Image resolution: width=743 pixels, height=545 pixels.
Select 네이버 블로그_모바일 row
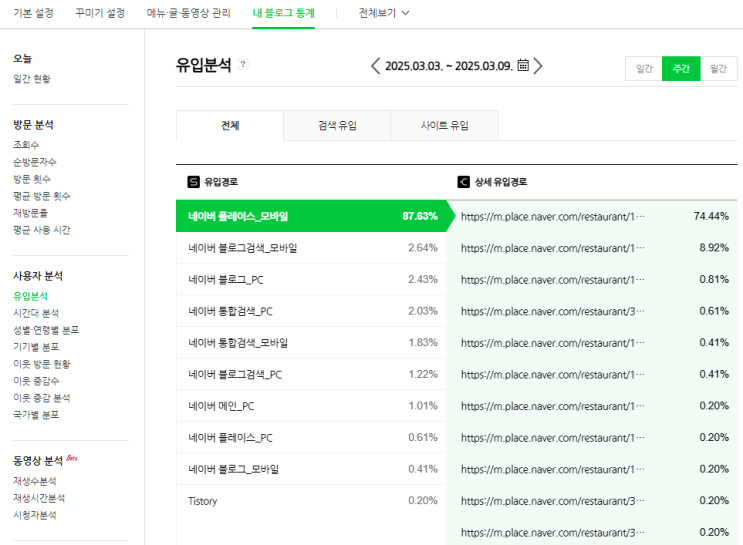point(311,469)
